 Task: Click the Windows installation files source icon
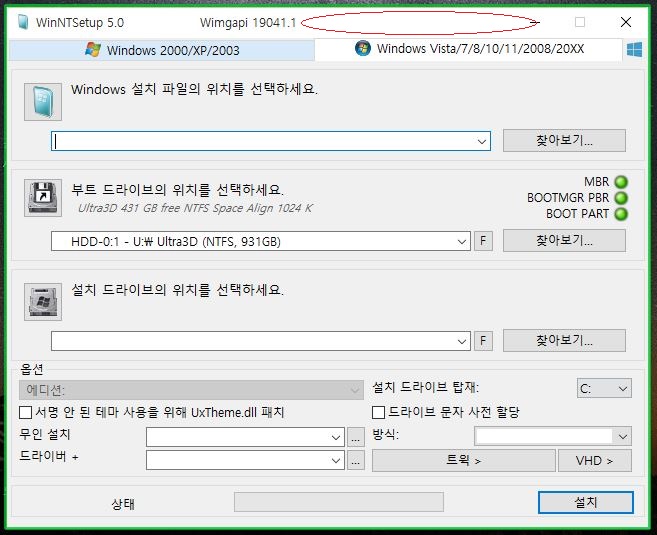[43, 102]
